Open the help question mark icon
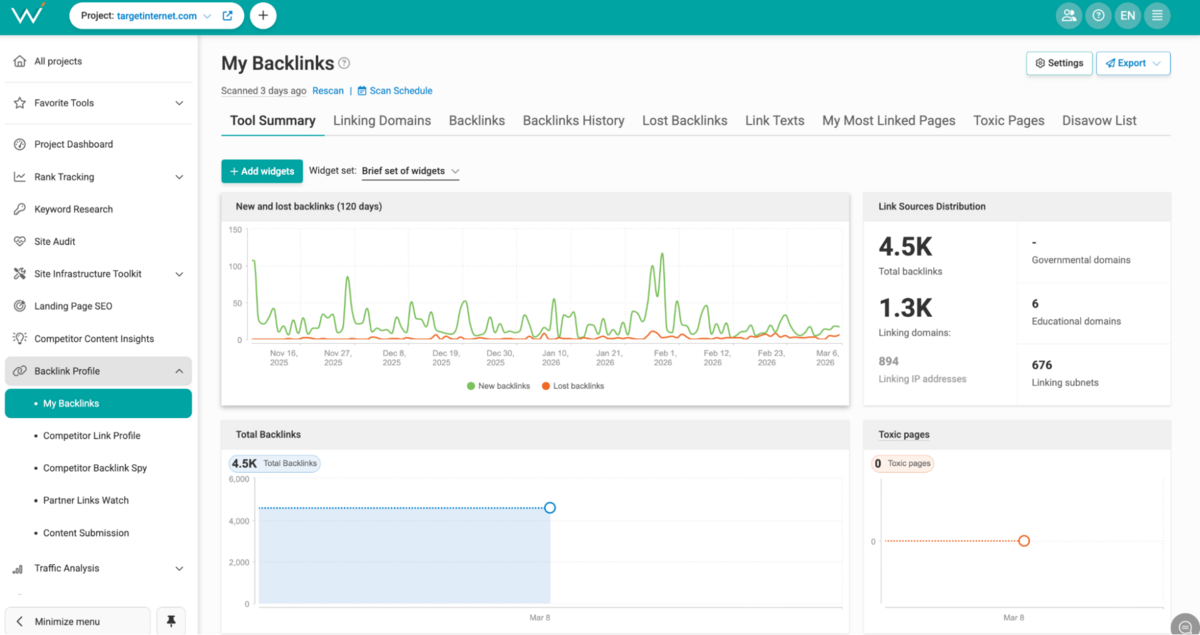This screenshot has width=1200, height=635. (x=1099, y=16)
